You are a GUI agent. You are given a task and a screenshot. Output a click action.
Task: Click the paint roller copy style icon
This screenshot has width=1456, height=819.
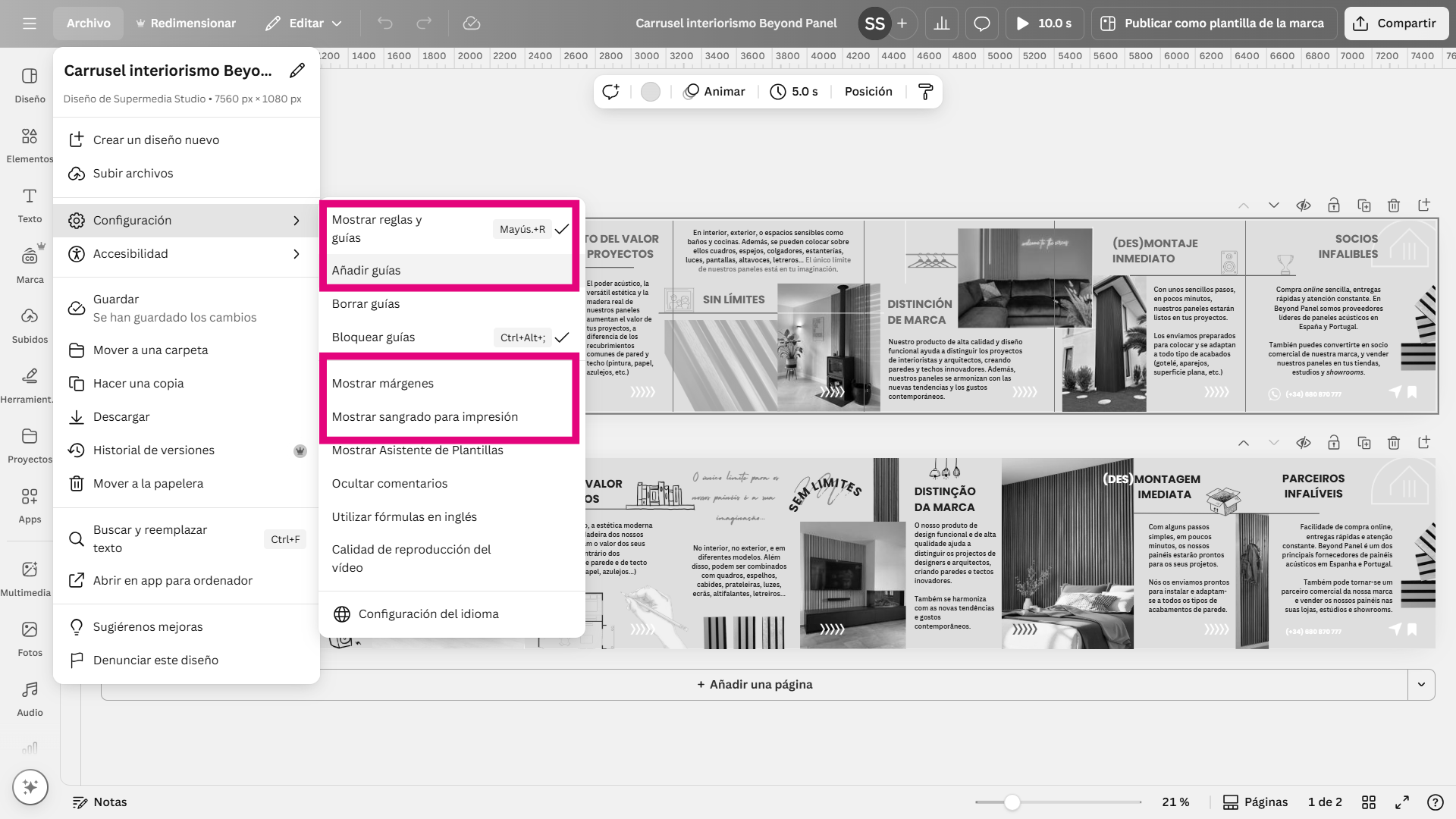click(925, 92)
